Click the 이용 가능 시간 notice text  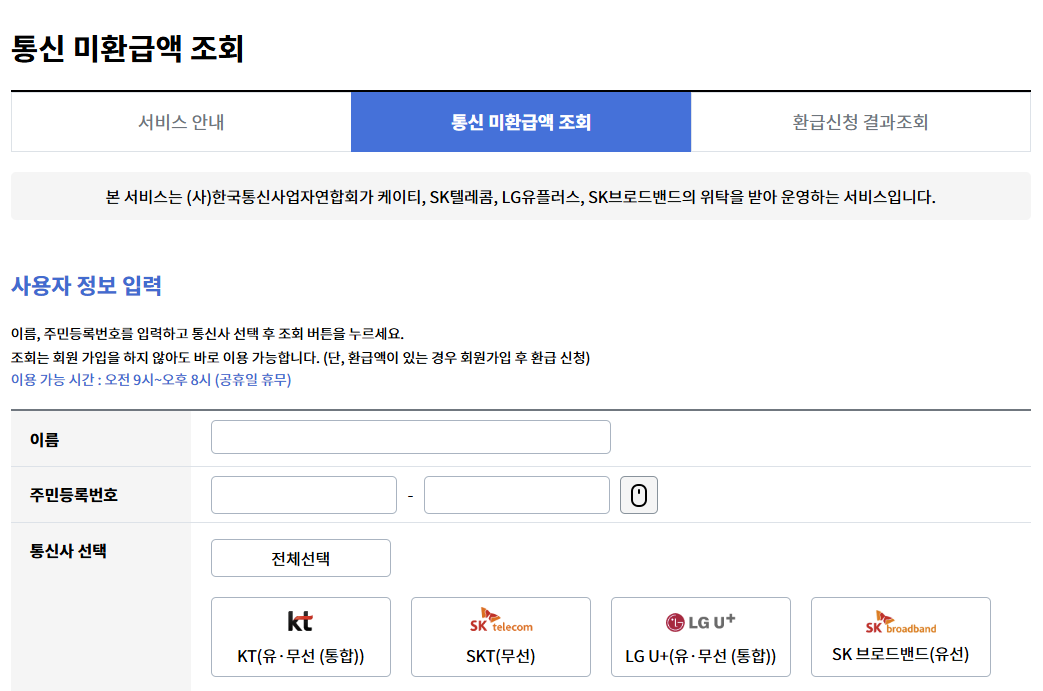tap(151, 380)
